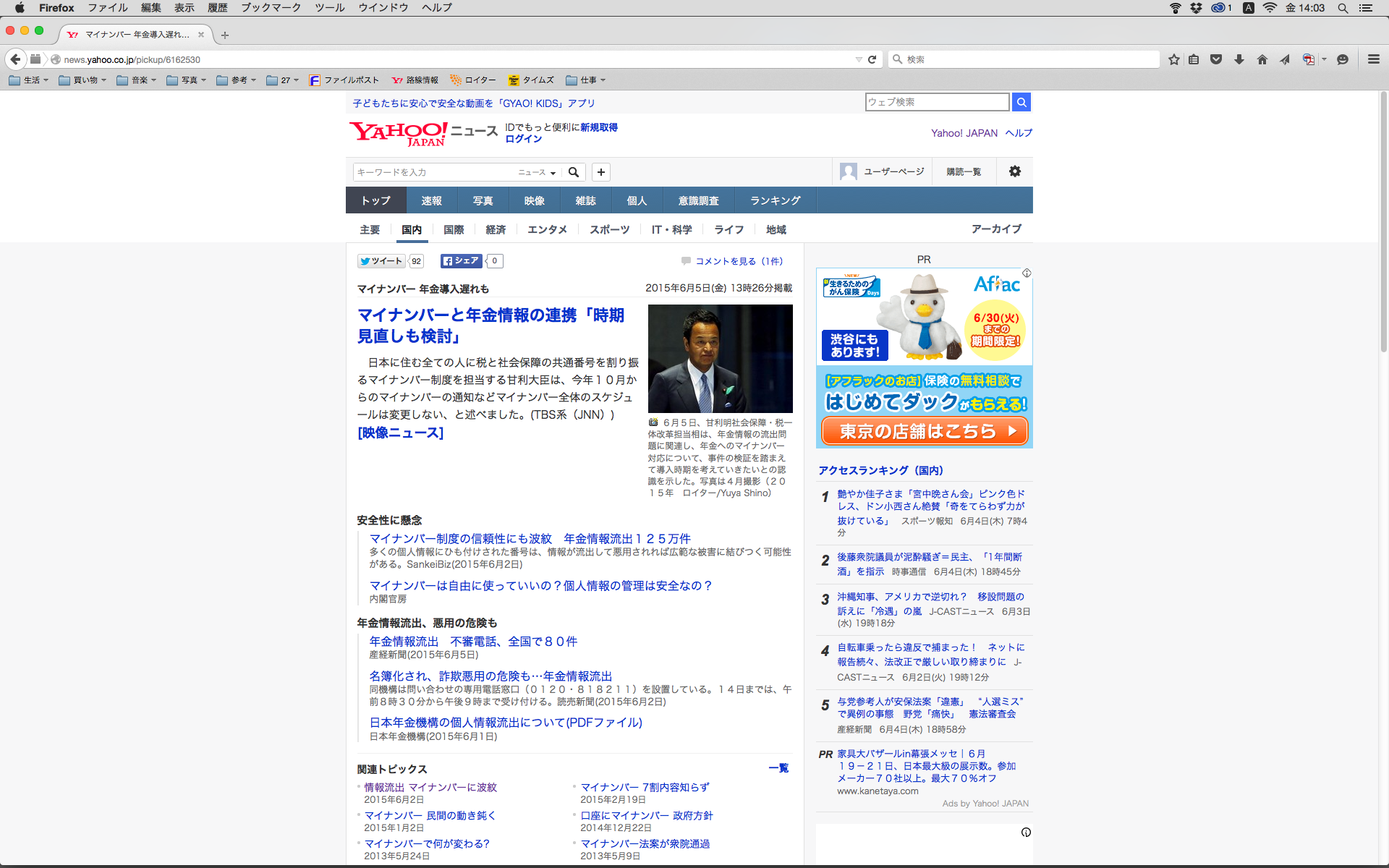The height and width of the screenshot is (868, 1389).
Task: Open the ブックマーク menu
Action: 271,8
